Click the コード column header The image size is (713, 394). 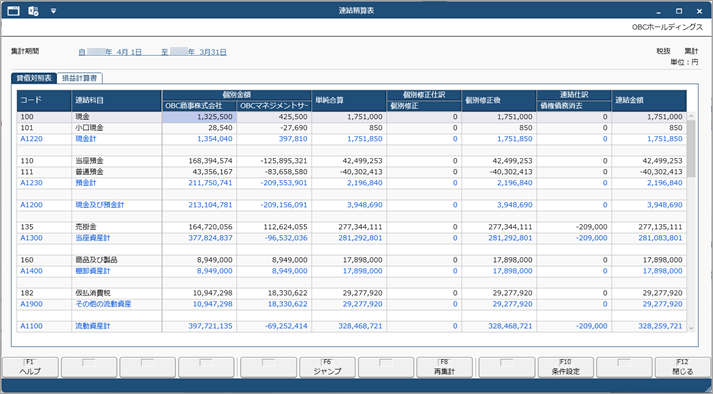click(44, 101)
